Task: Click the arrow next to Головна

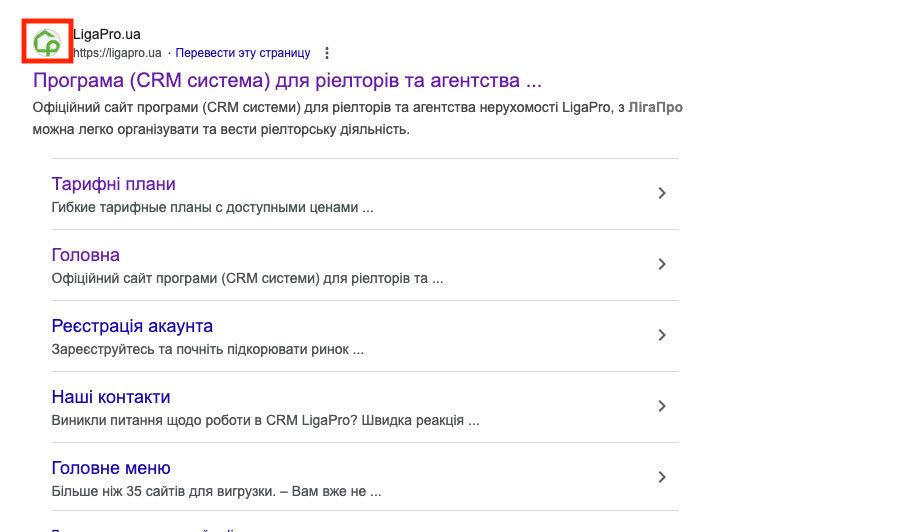Action: (x=661, y=264)
